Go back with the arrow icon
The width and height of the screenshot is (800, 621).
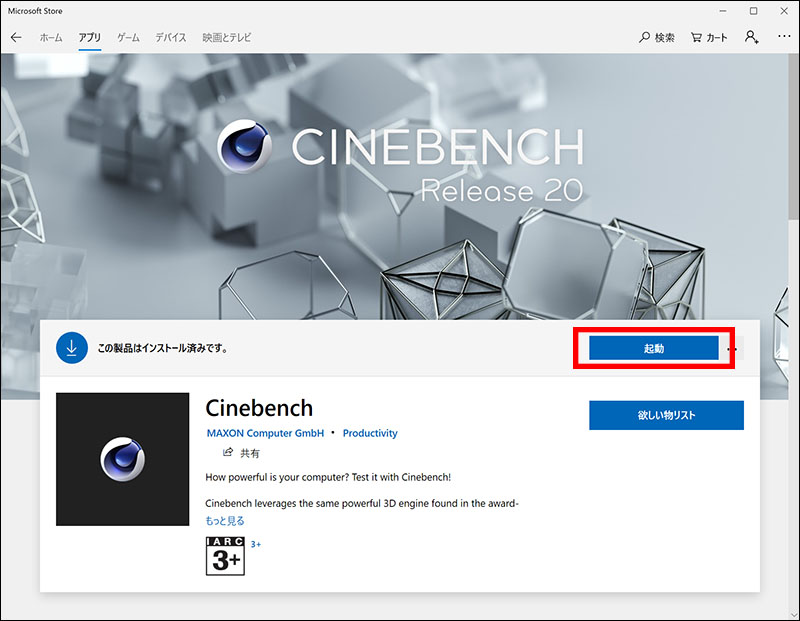(x=16, y=37)
